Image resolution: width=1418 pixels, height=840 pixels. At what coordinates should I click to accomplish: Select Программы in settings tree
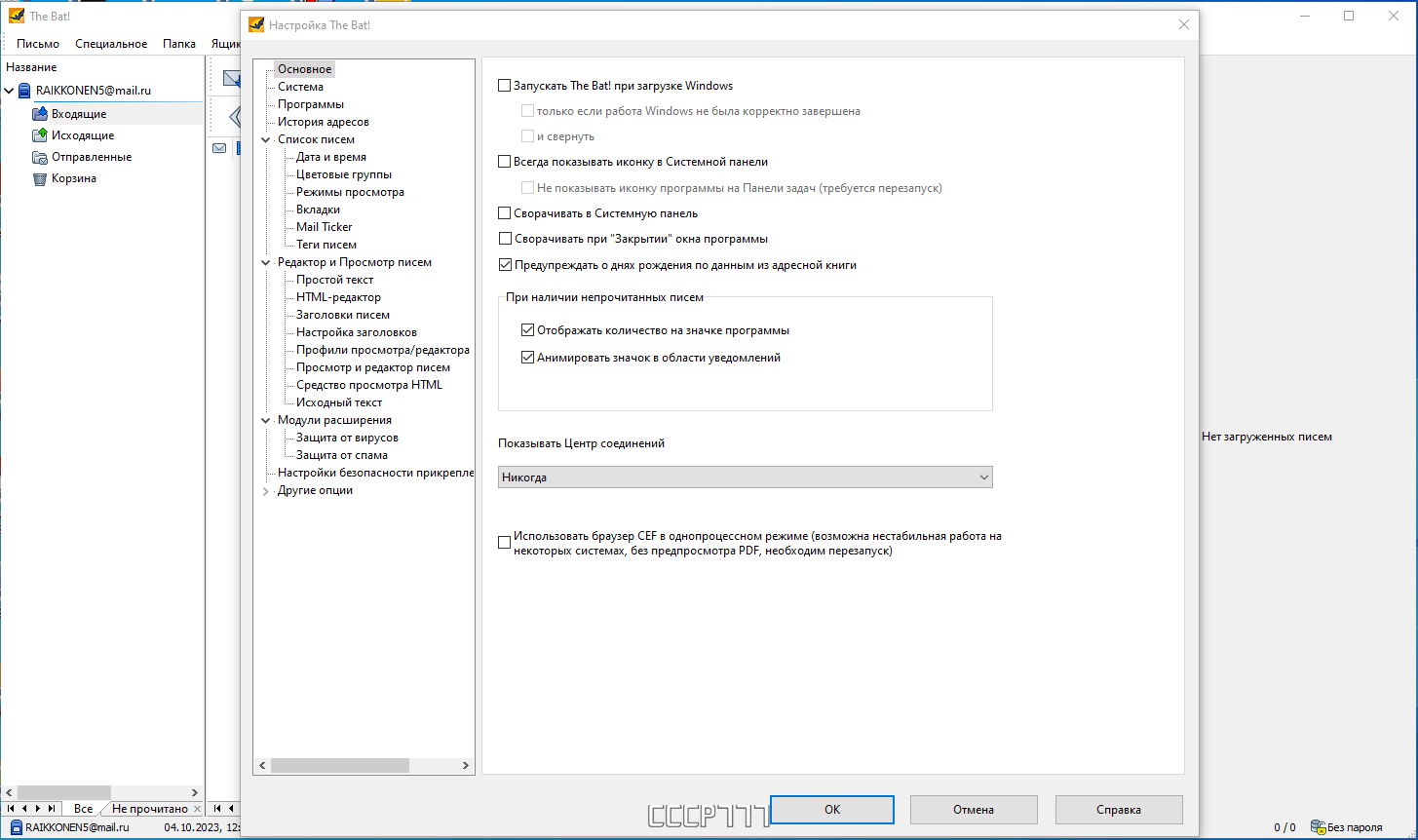pos(310,104)
